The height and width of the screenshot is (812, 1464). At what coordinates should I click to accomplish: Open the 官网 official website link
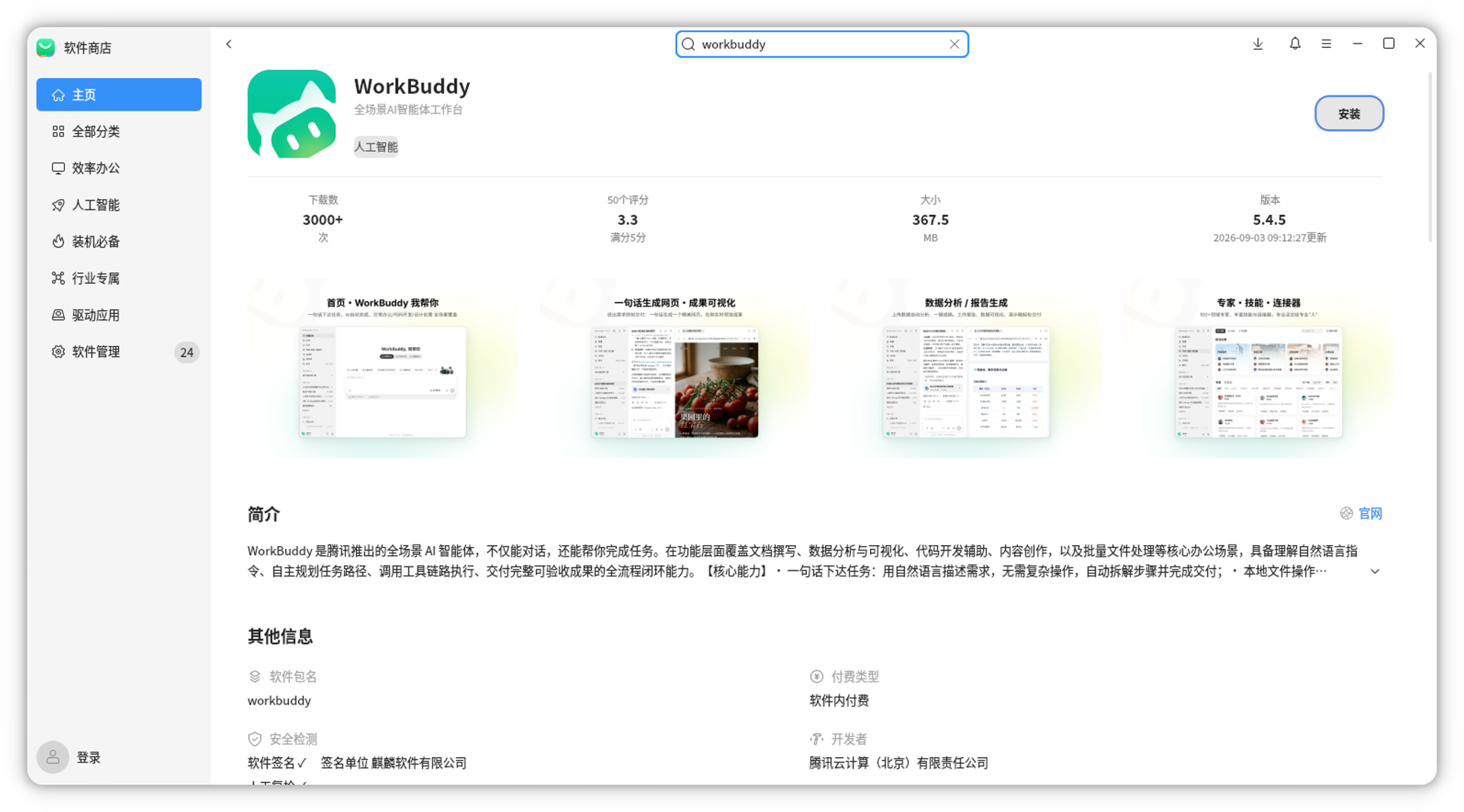tap(1370, 513)
